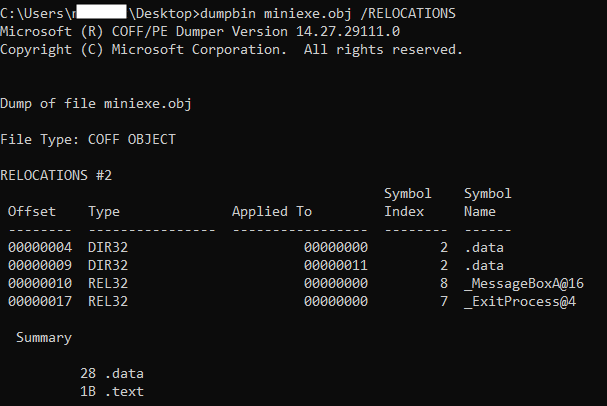This screenshot has width=607, height=406.
Task: Click the 'File Type: COFF OBJECT' line
Action: (x=87, y=139)
